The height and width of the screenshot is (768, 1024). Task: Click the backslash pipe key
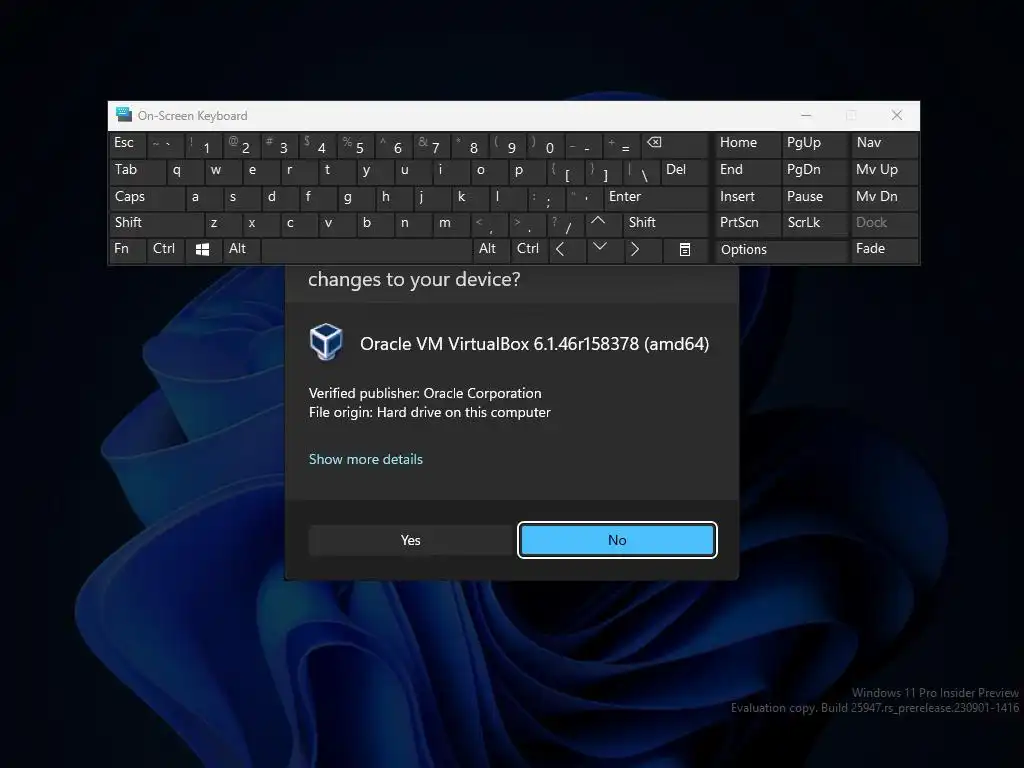639,170
